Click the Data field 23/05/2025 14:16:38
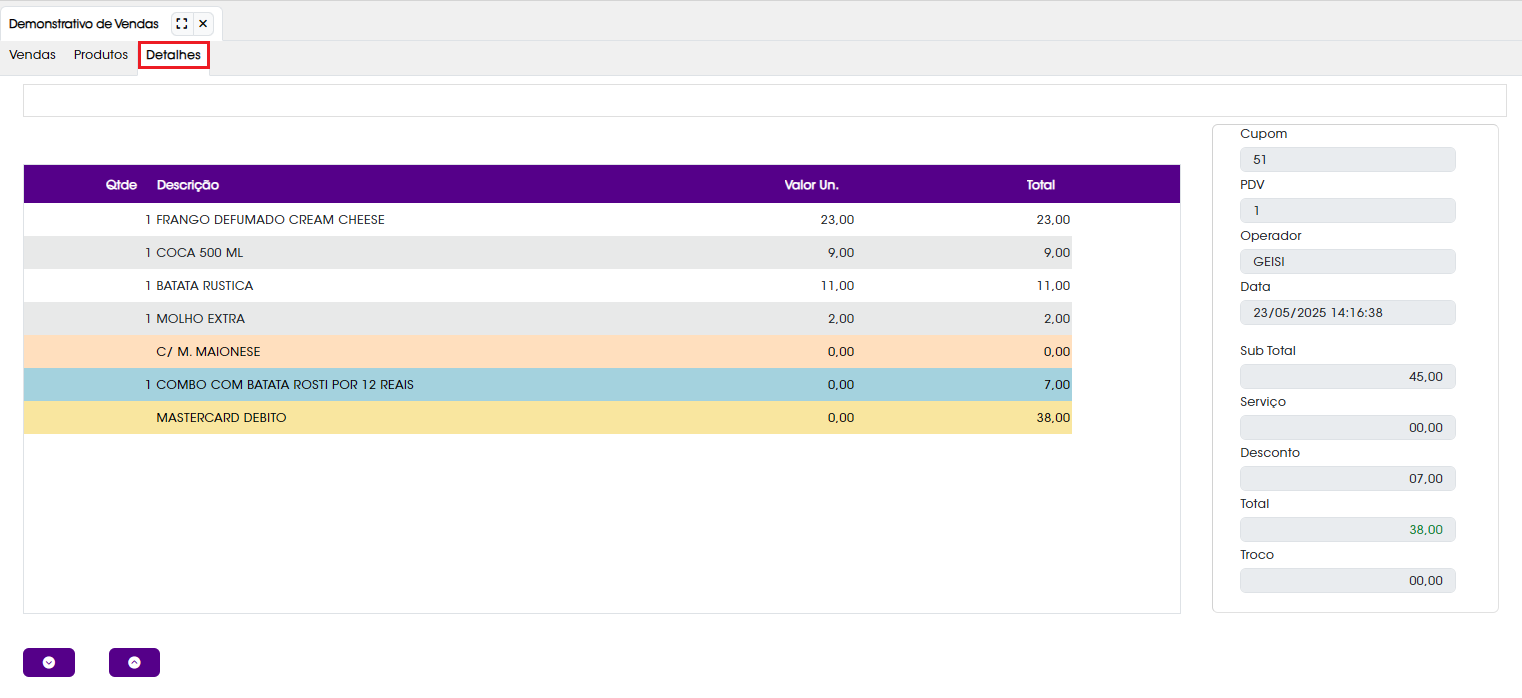This screenshot has width=1522, height=698. point(1347,312)
